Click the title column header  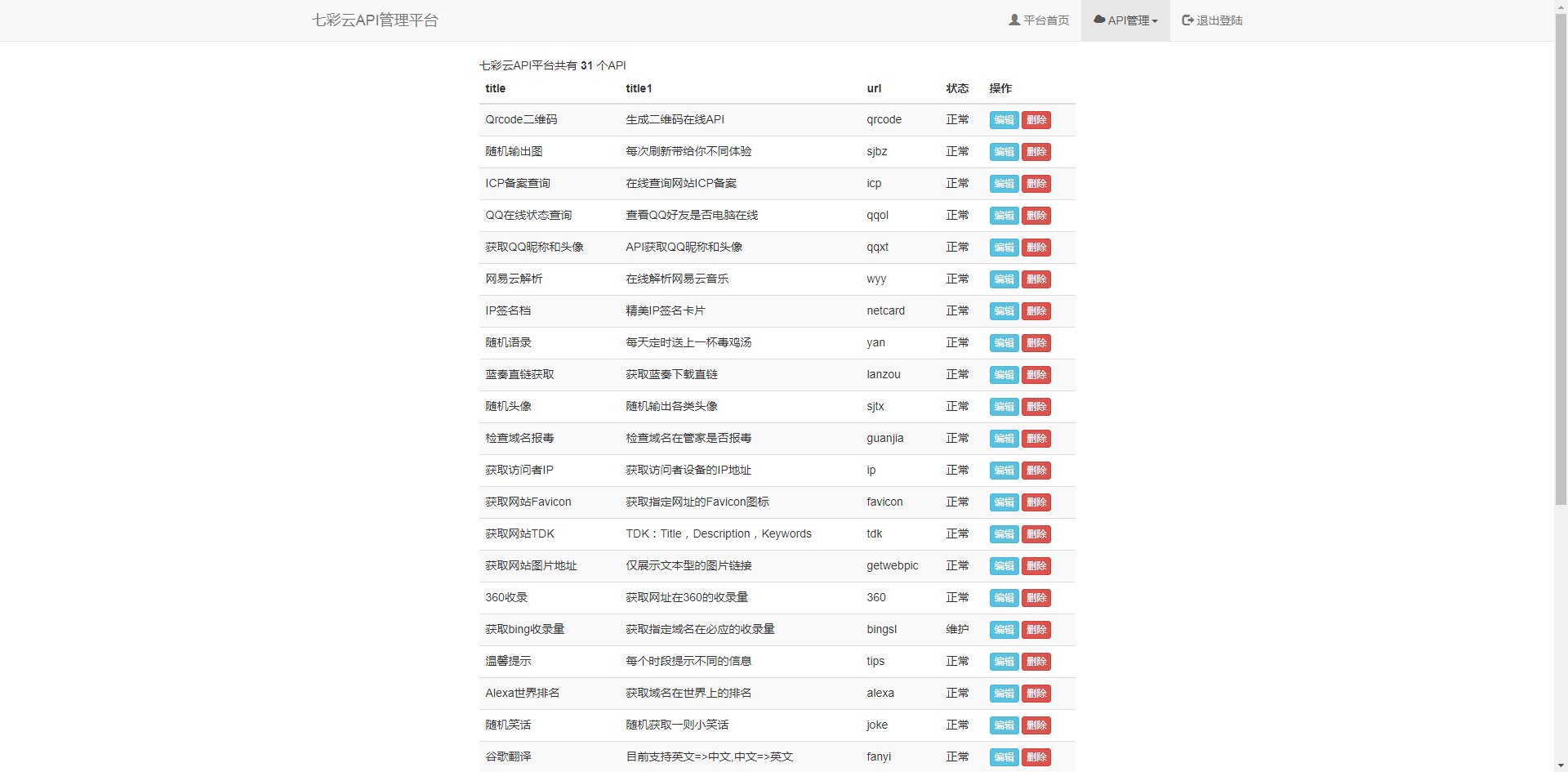[495, 88]
